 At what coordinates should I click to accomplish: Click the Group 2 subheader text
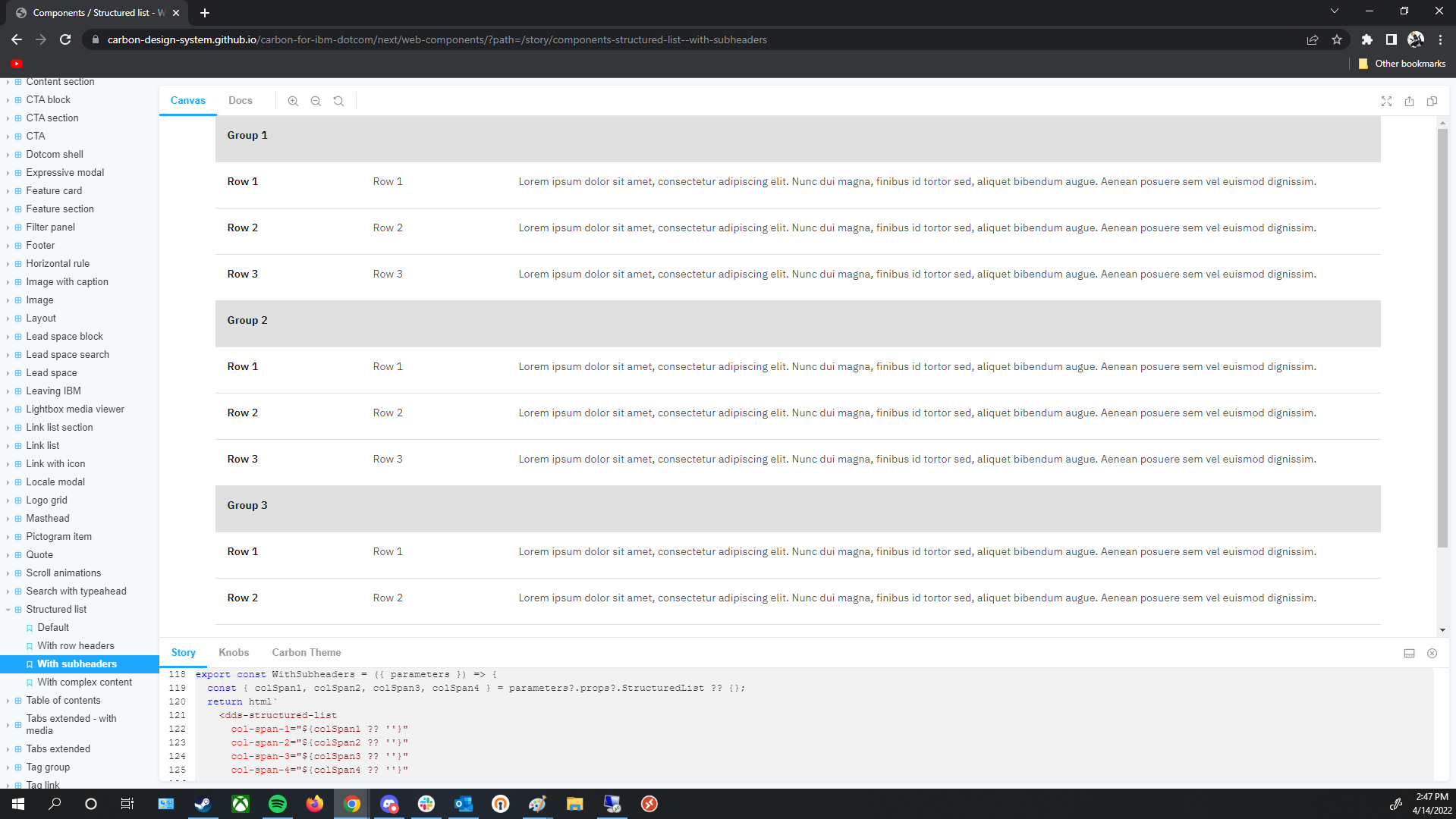click(x=247, y=321)
